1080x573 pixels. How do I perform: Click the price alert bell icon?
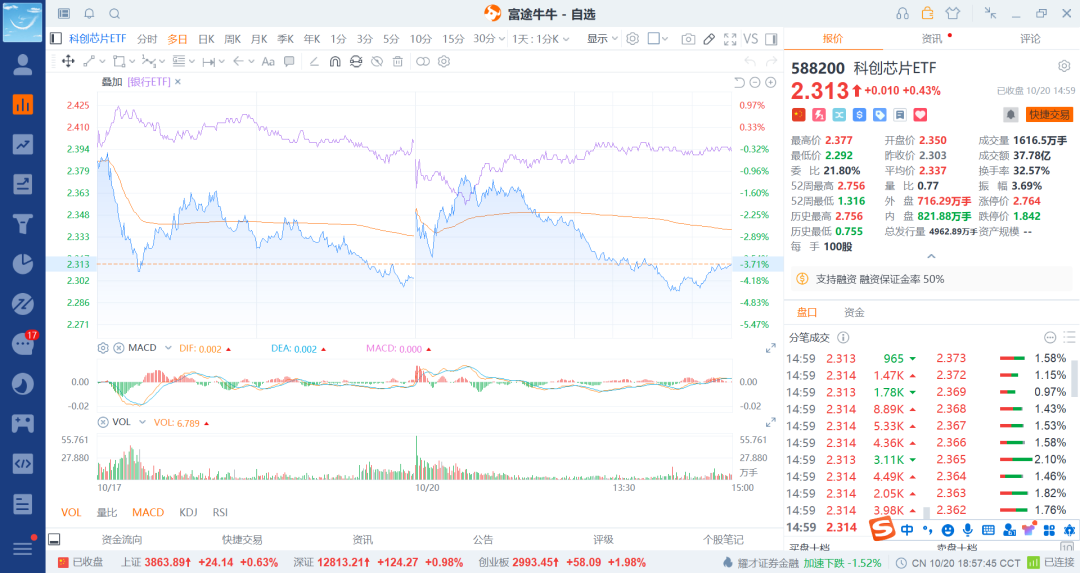click(1010, 115)
